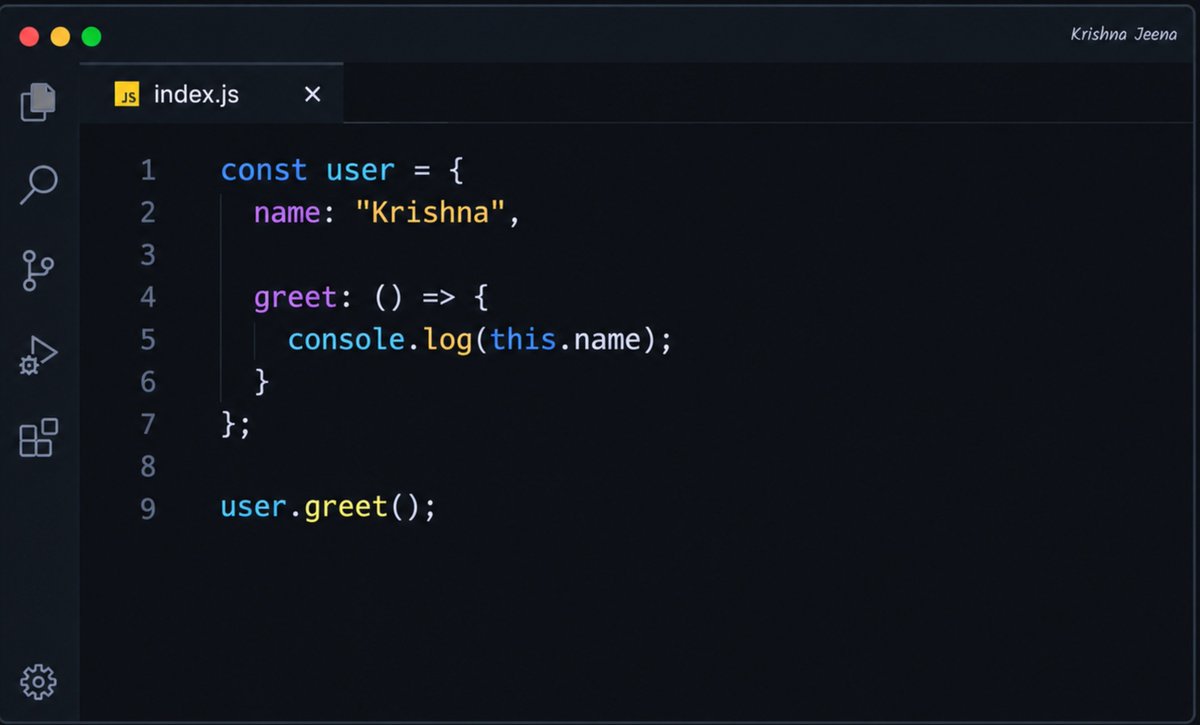Click the 'log' method on line 5

(x=448, y=342)
